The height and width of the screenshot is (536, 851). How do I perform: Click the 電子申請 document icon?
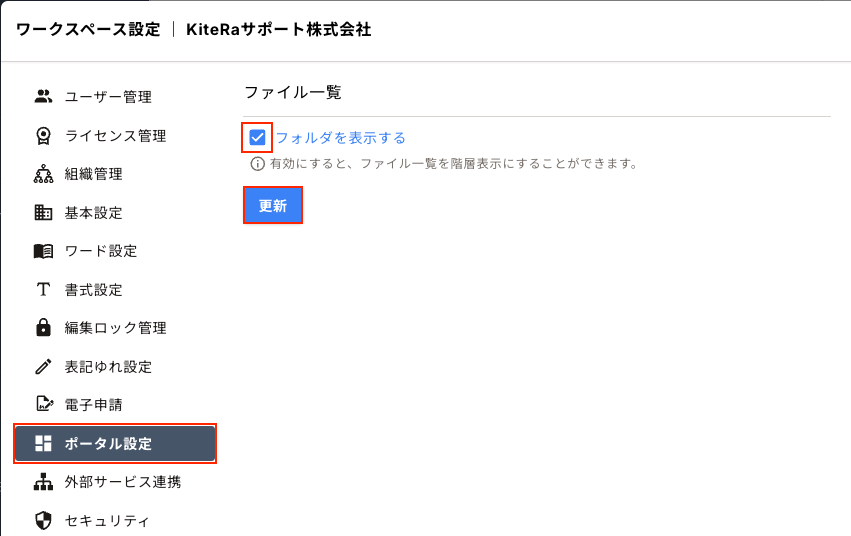coord(43,405)
